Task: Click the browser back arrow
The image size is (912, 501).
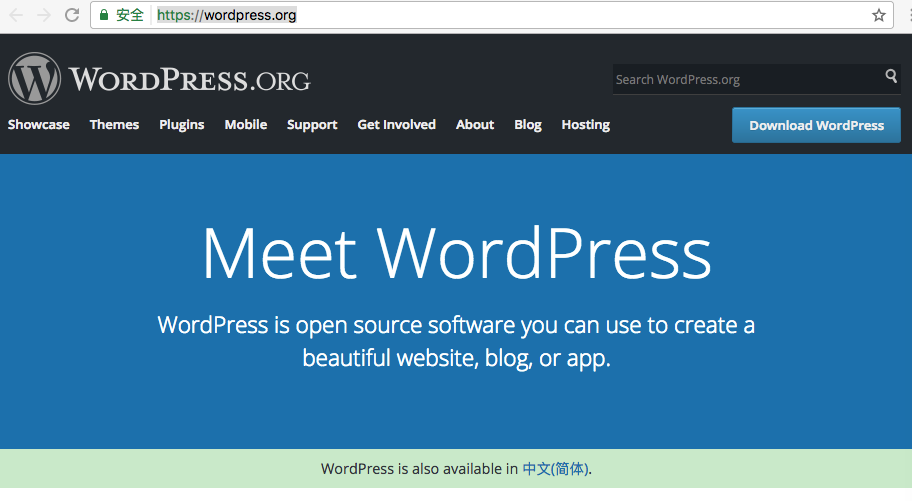Action: point(16,15)
